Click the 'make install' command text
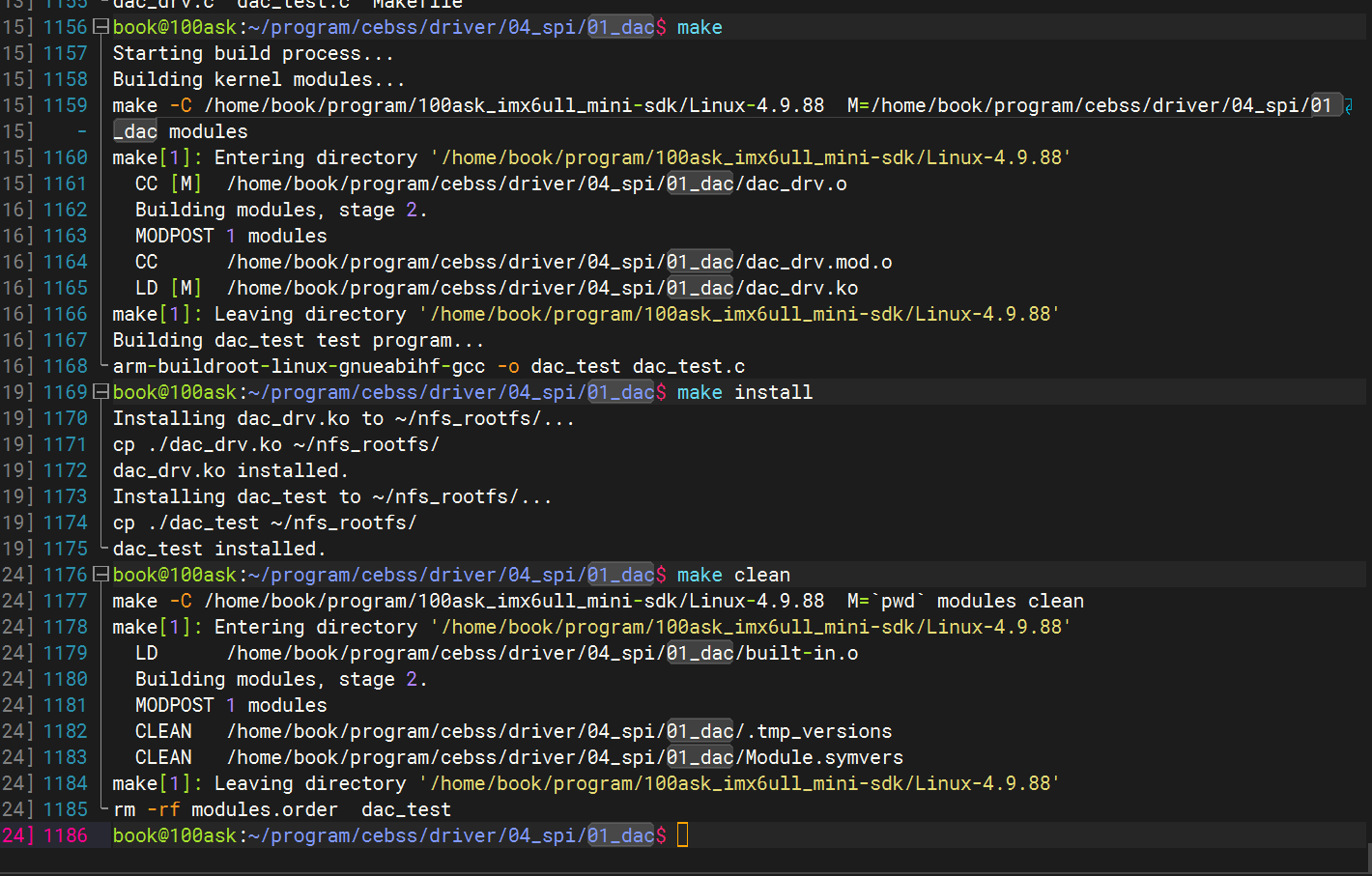Viewport: 1372px width, 876px height. [x=744, y=392]
